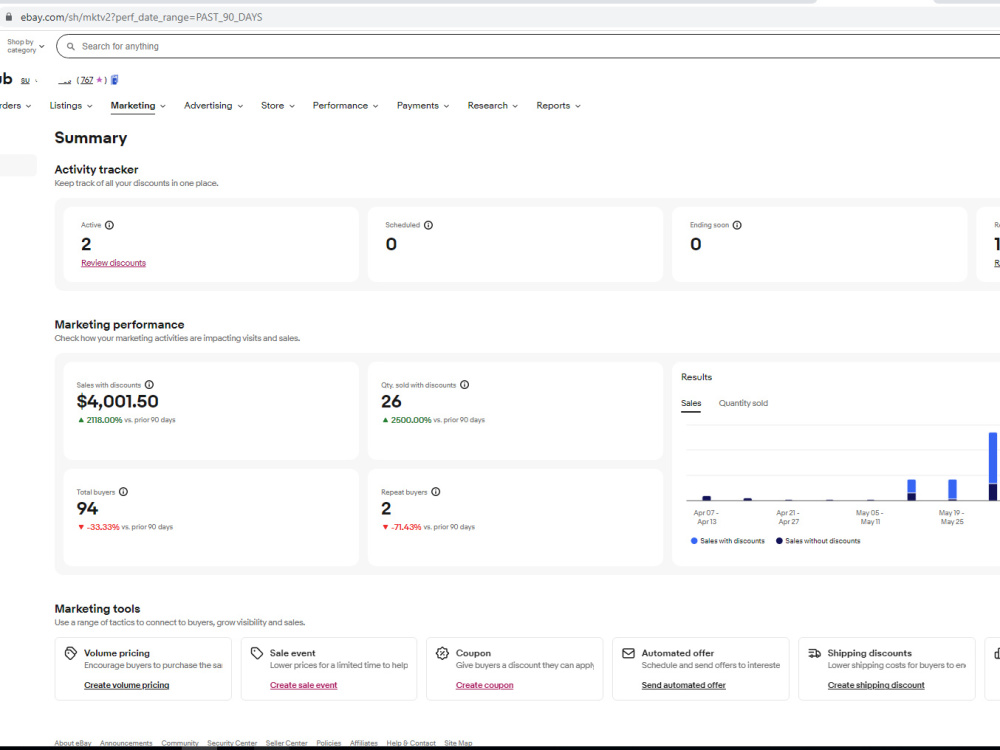Click the Volume pricing card title

pos(117,653)
